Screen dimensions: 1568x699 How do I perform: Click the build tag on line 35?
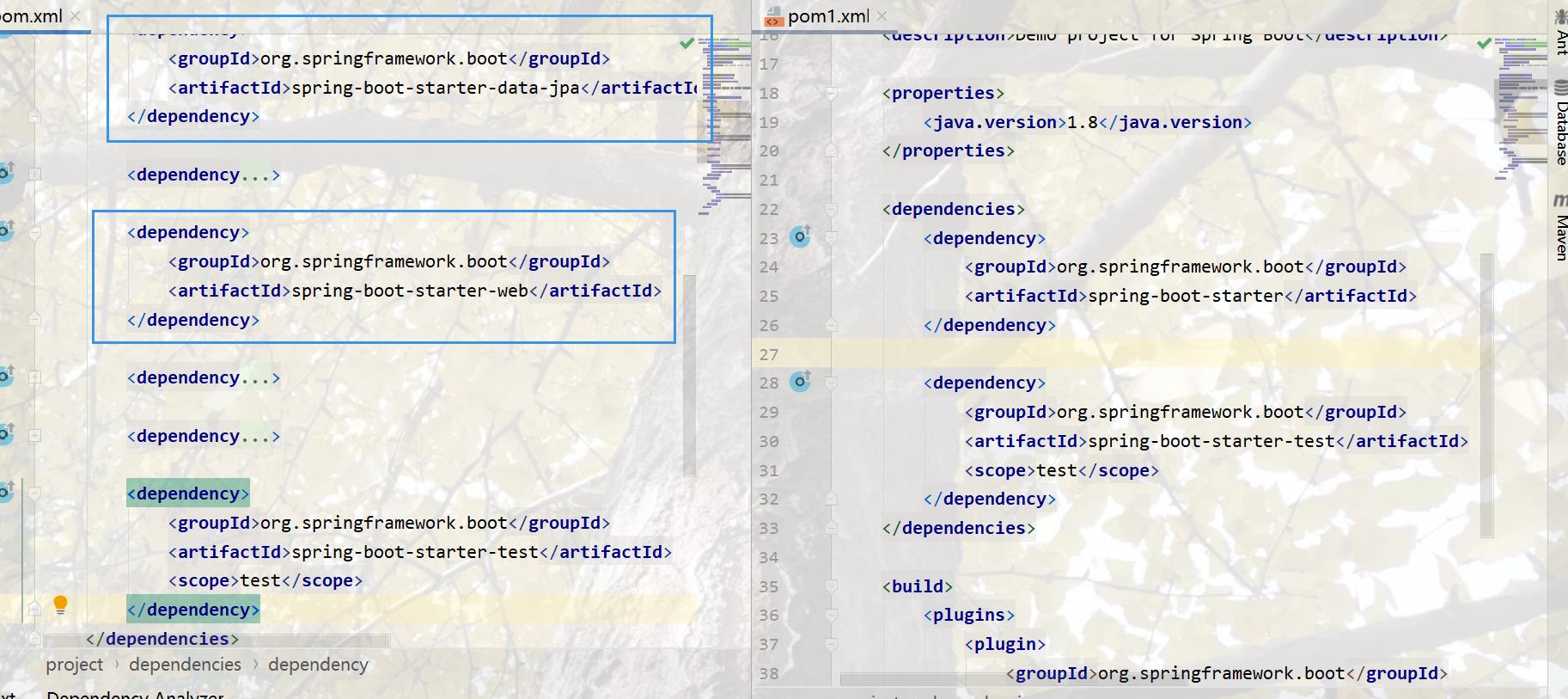click(918, 586)
